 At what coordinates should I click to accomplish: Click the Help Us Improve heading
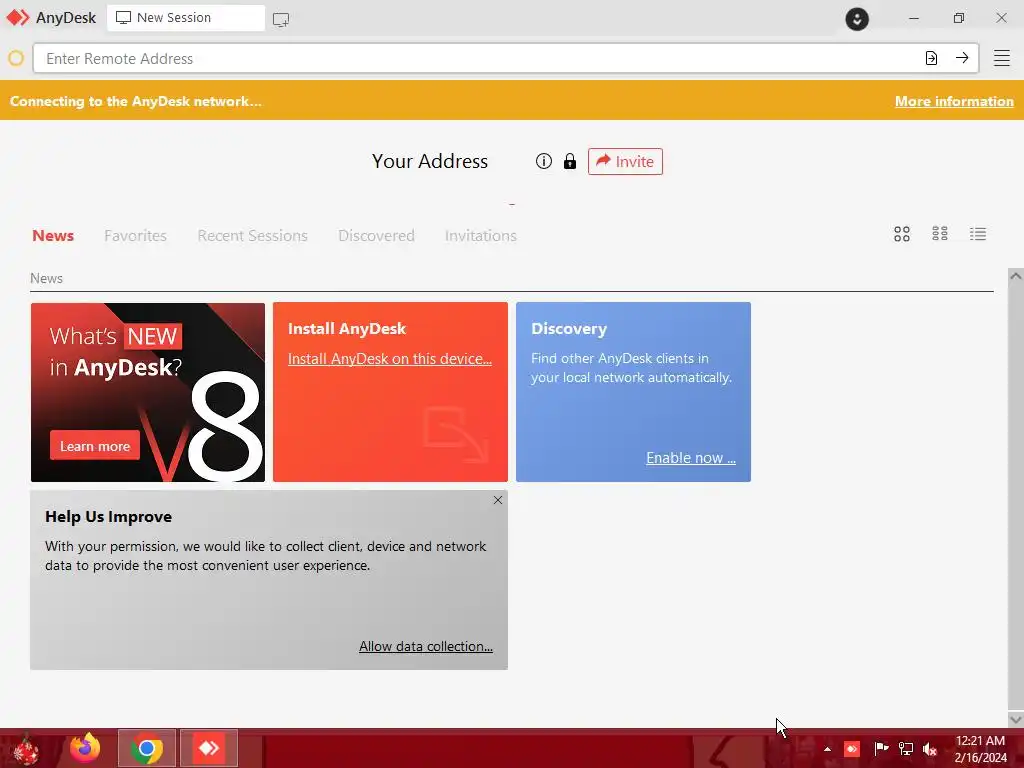pyautogui.click(x=108, y=517)
